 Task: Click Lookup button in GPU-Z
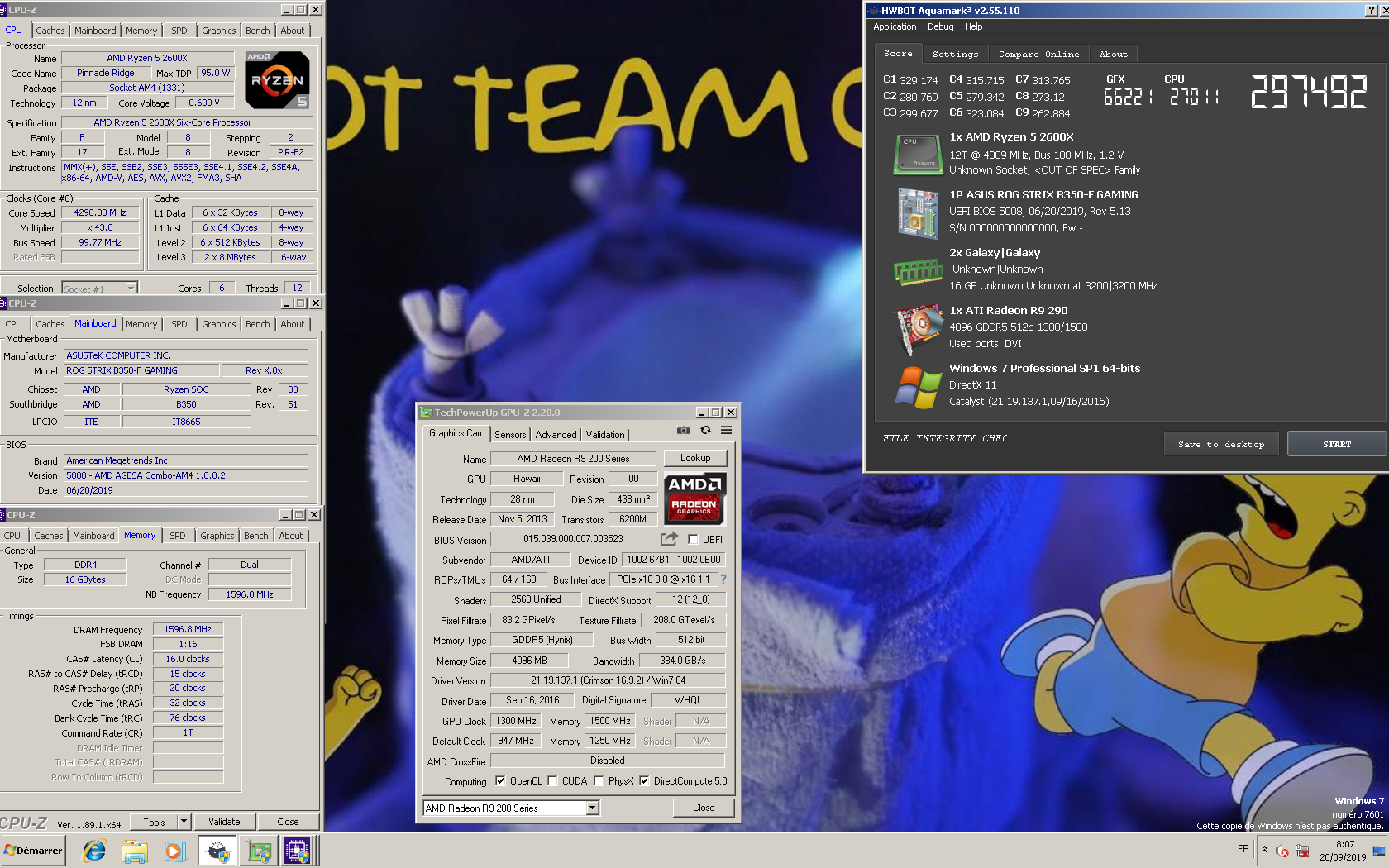[x=694, y=458]
